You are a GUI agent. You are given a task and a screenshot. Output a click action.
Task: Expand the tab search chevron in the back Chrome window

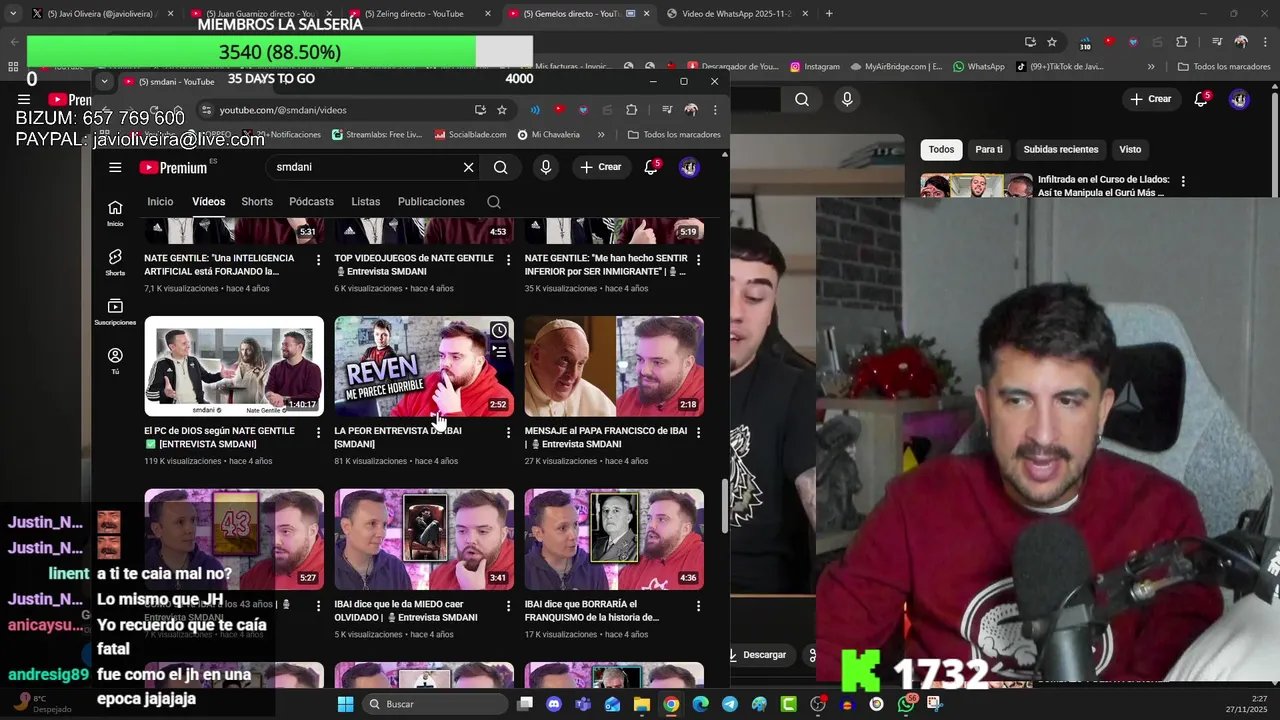click(x=13, y=13)
